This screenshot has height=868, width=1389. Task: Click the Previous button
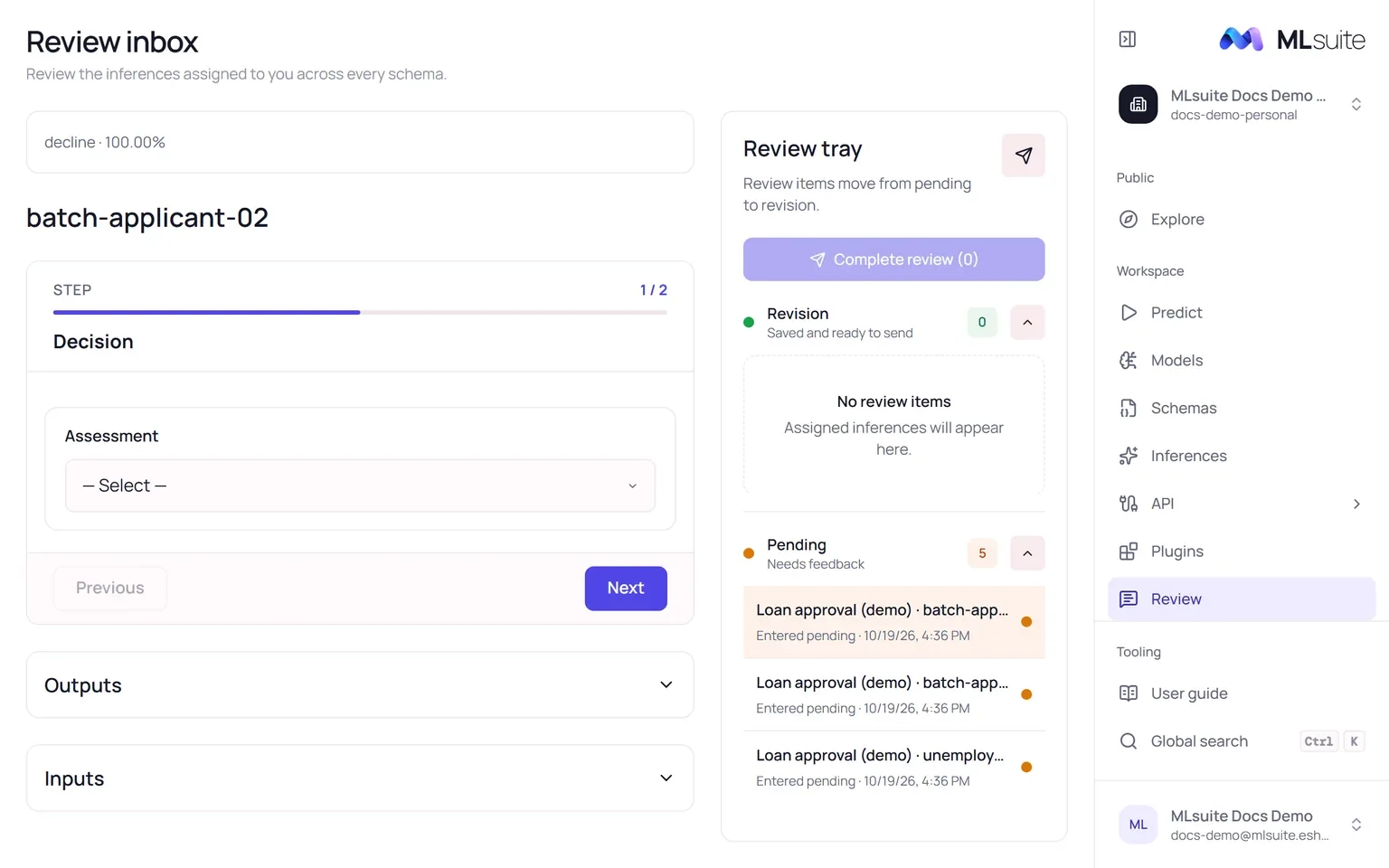[110, 588]
